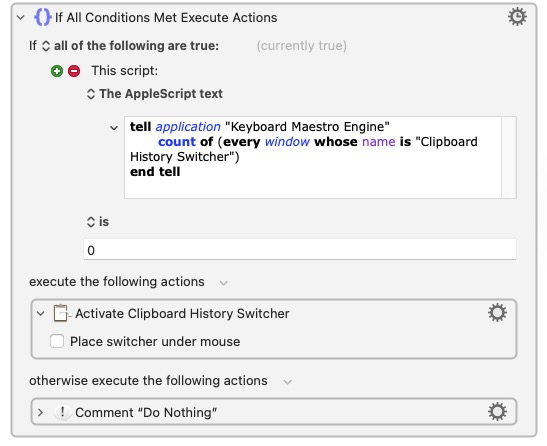Open gear menu for Comment Do Nothing
Image resolution: width=547 pixels, height=446 pixels.
click(497, 411)
